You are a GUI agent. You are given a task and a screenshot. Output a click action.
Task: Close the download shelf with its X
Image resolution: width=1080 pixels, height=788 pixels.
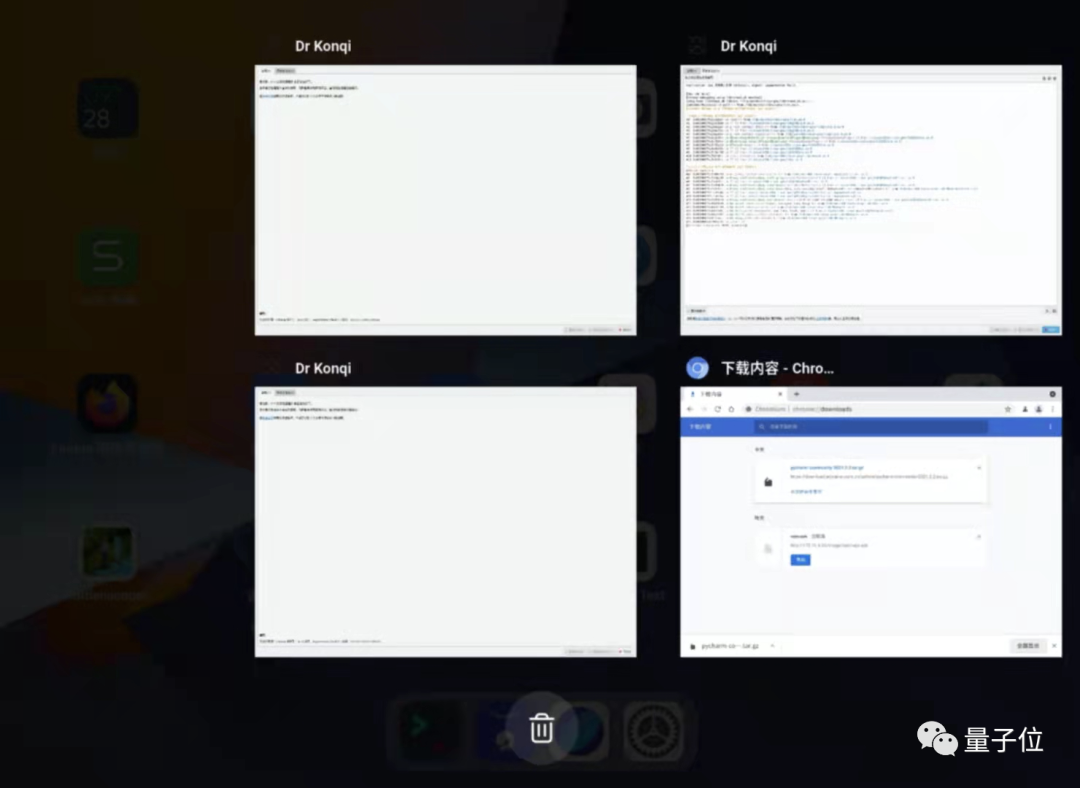tap(1054, 646)
